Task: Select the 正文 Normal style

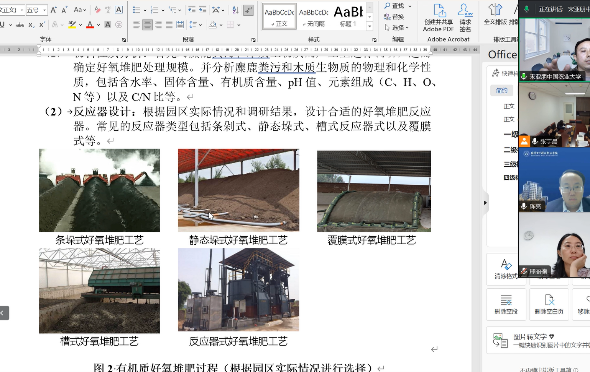Action: click(x=280, y=17)
